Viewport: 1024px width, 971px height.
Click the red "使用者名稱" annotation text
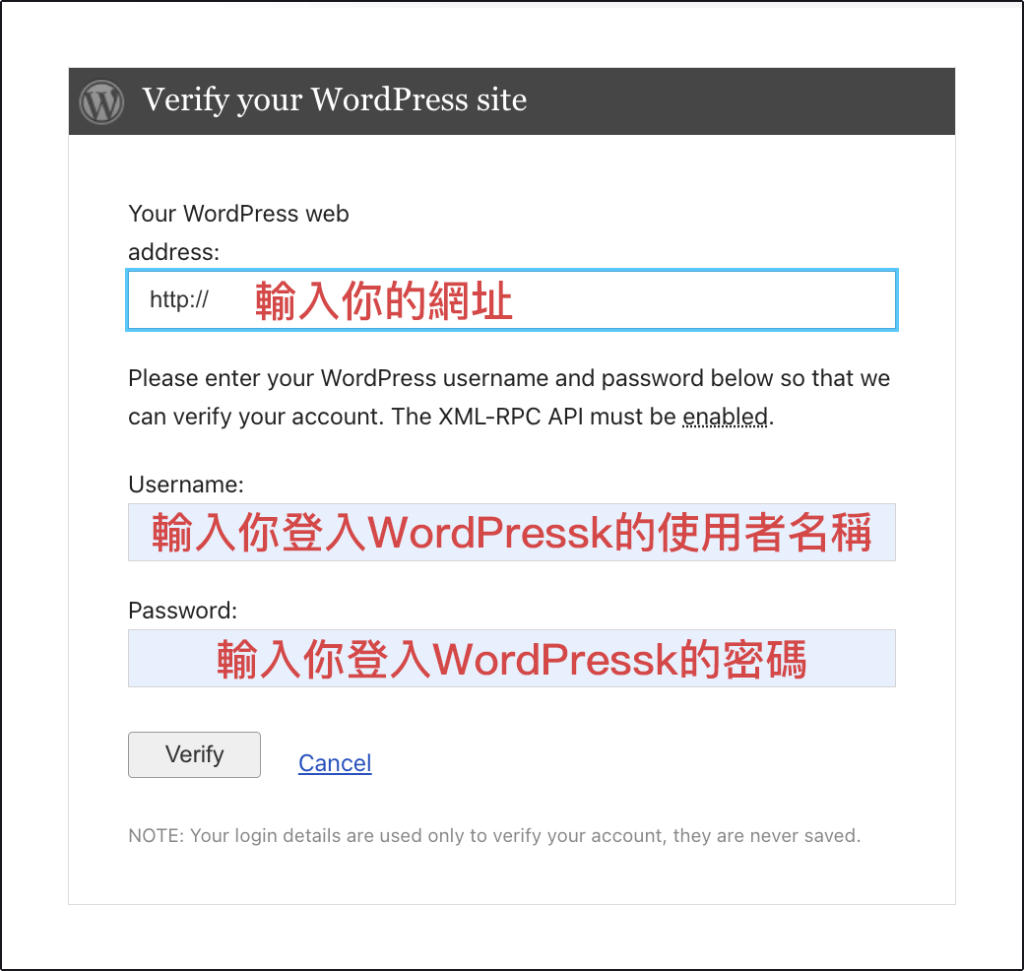[765, 533]
